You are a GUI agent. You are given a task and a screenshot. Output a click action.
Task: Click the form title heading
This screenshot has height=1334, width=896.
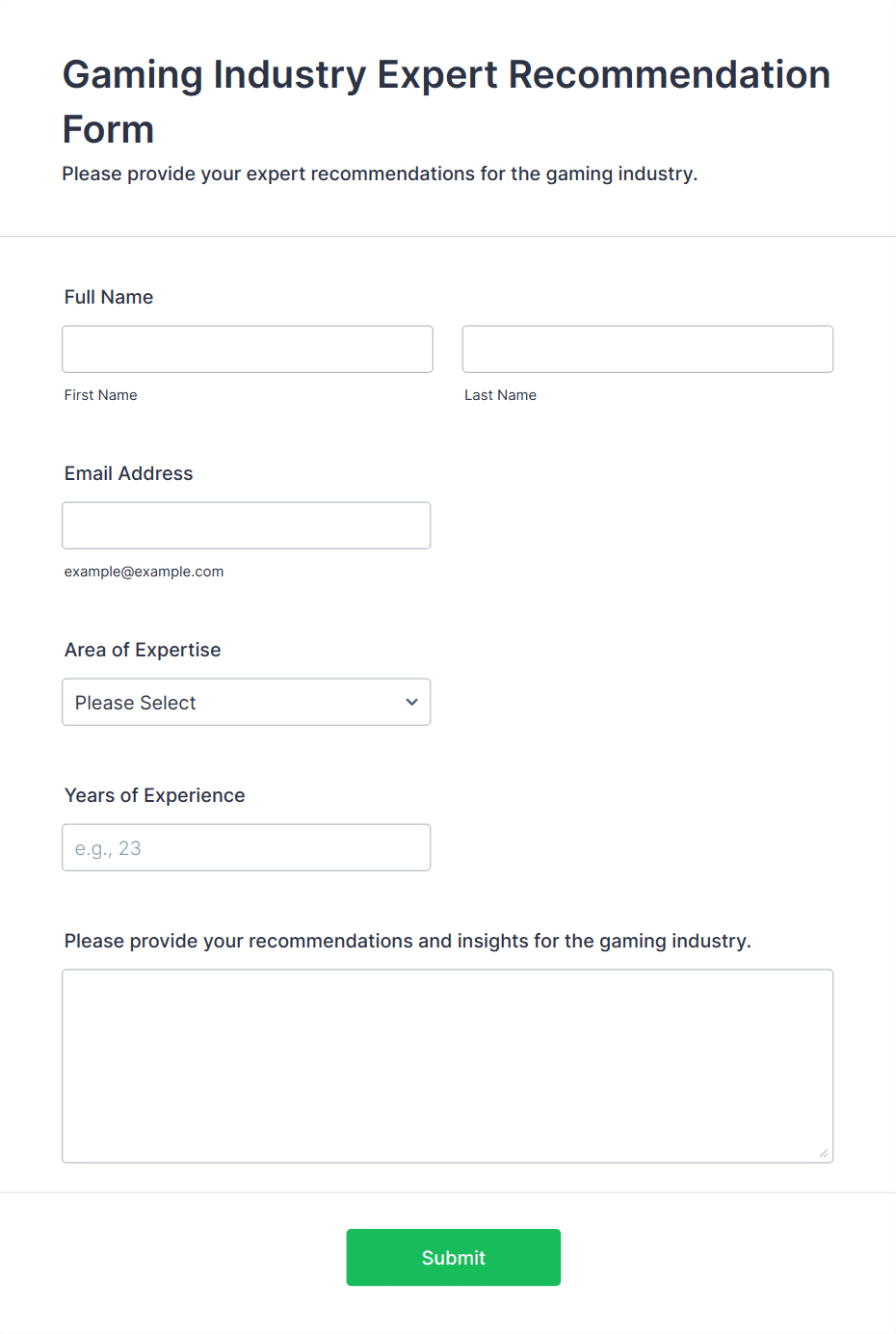446,101
